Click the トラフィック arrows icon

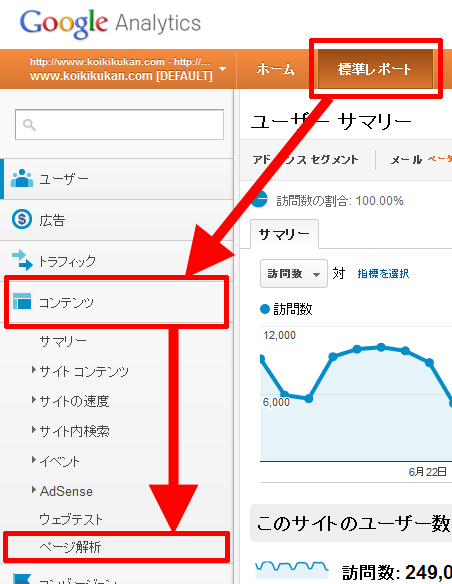point(22,260)
